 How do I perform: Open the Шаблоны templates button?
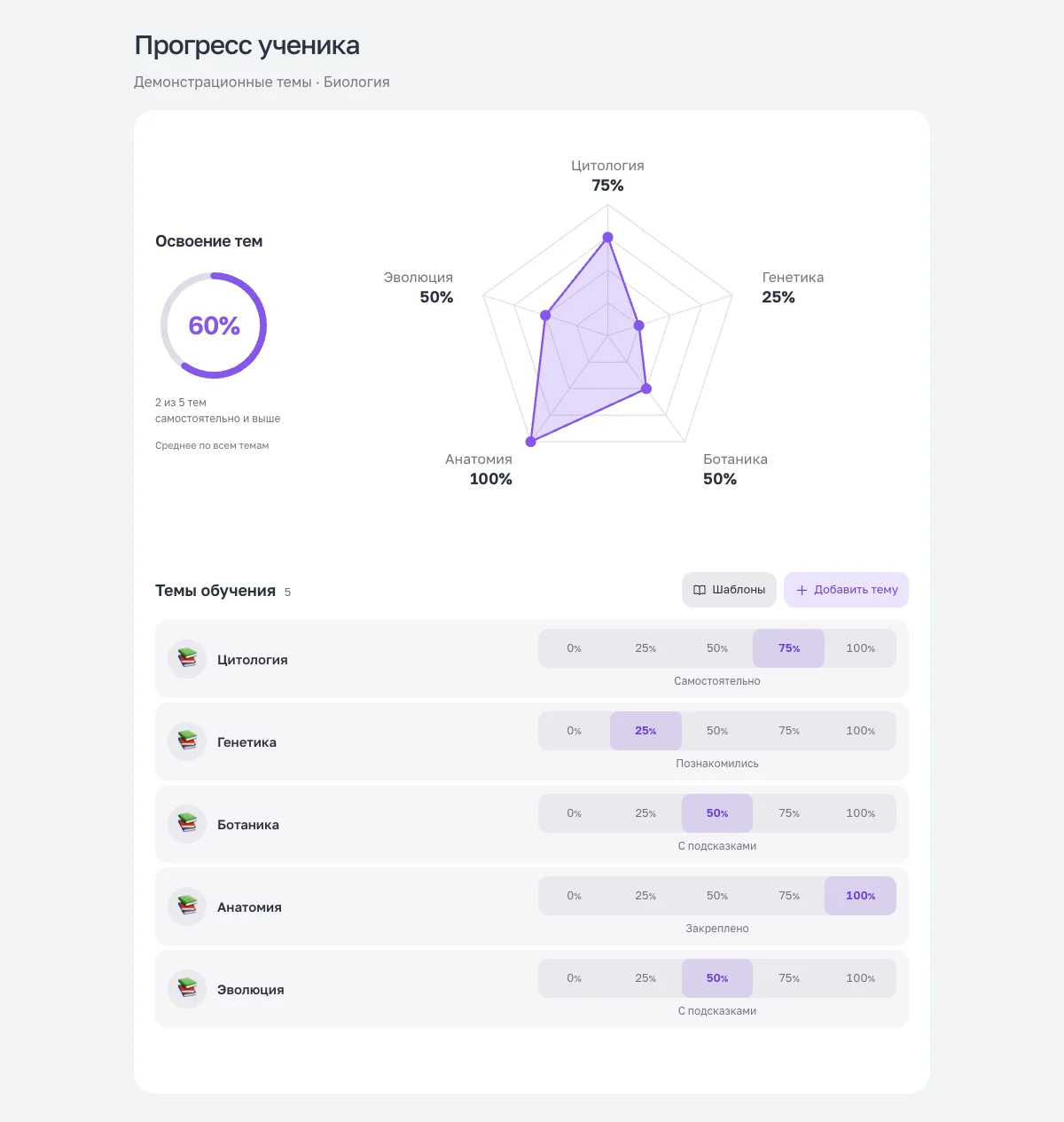(x=729, y=590)
